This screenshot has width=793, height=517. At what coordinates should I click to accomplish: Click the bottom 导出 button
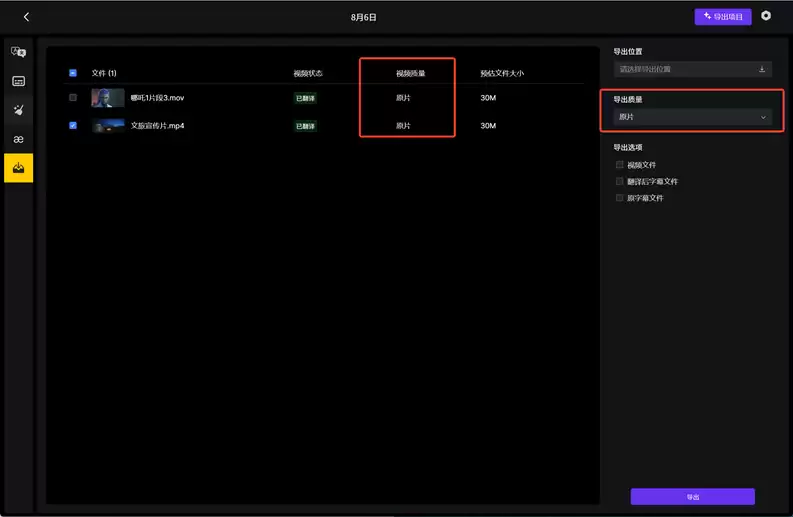click(x=692, y=497)
